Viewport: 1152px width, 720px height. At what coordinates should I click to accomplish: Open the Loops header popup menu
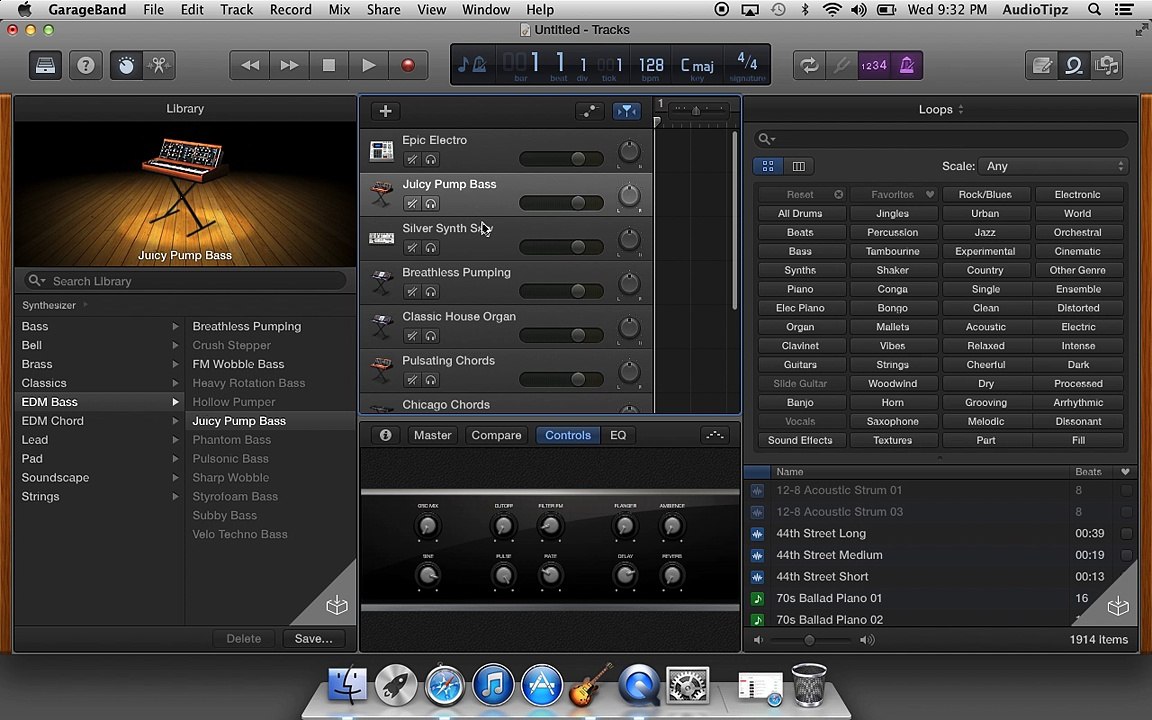click(941, 109)
